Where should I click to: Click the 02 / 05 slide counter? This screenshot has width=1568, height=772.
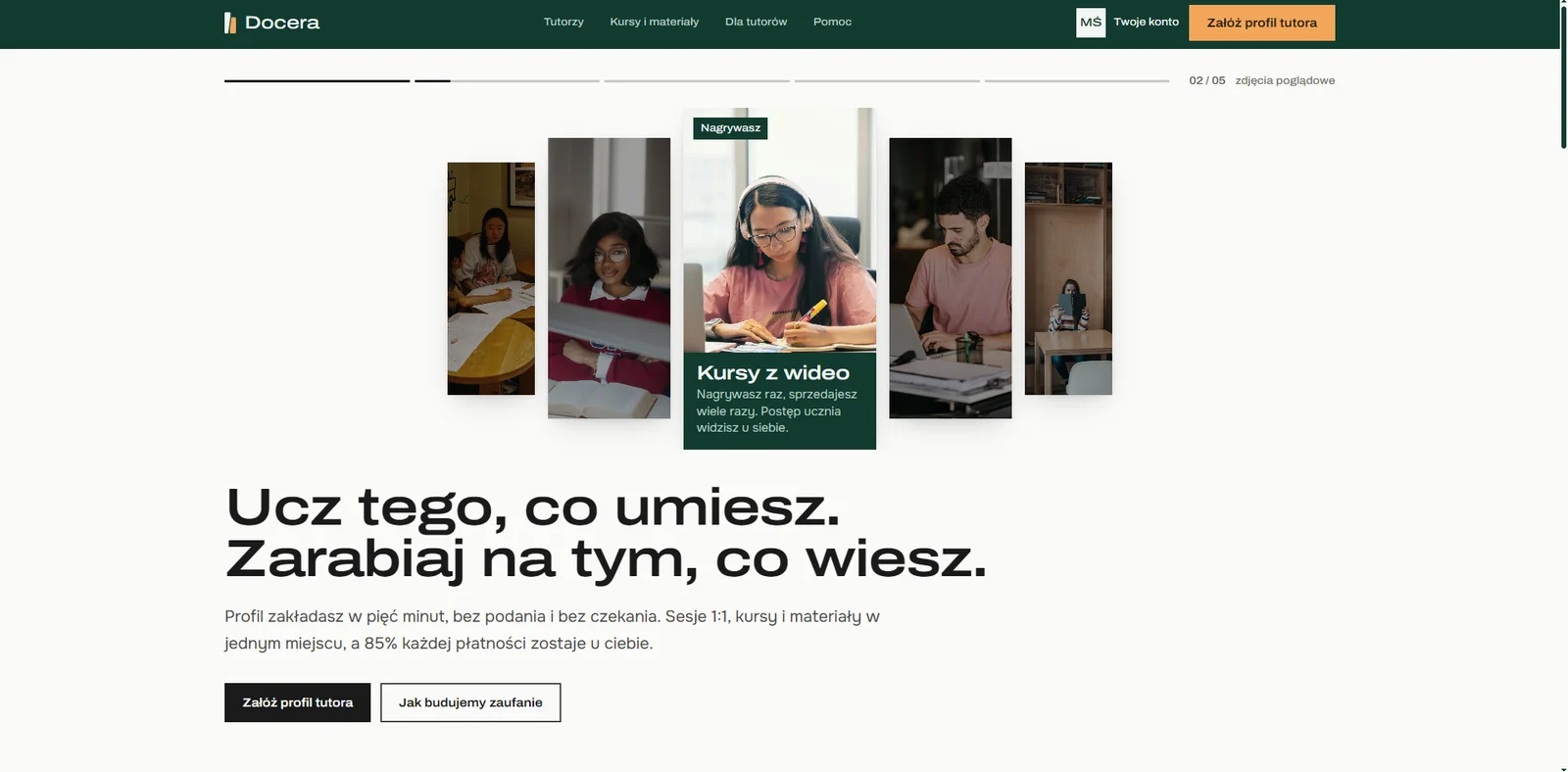point(1207,80)
